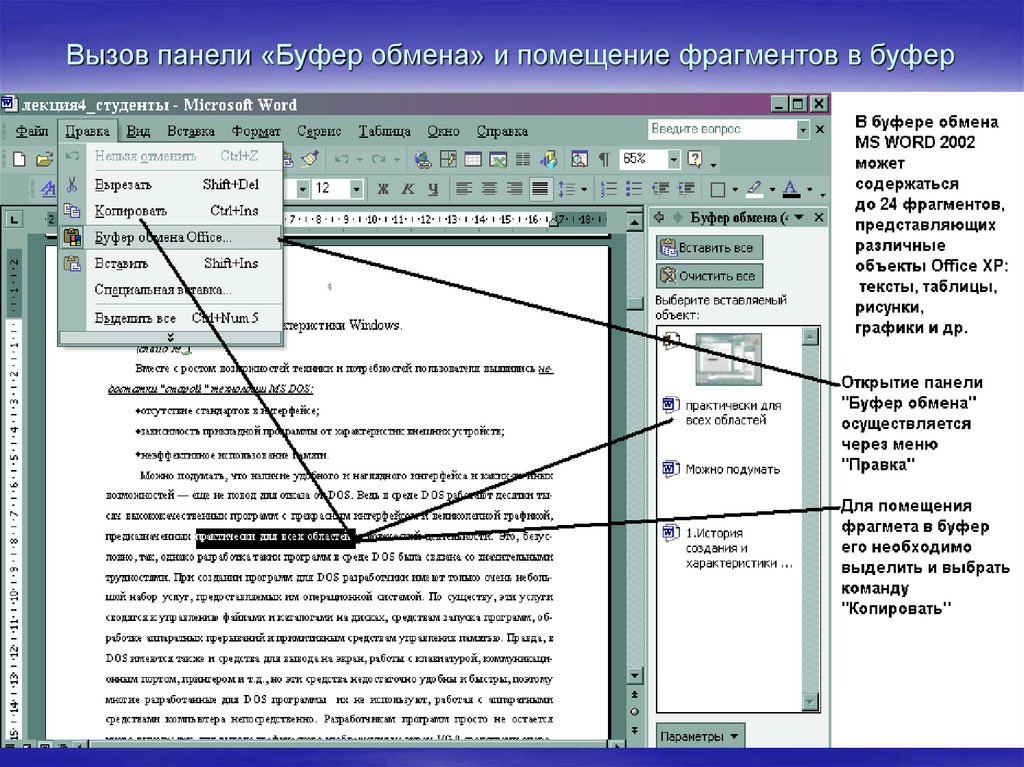Open the font size 12 dropdown arrow
Image resolution: width=1024 pixels, height=767 pixels.
pos(356,189)
